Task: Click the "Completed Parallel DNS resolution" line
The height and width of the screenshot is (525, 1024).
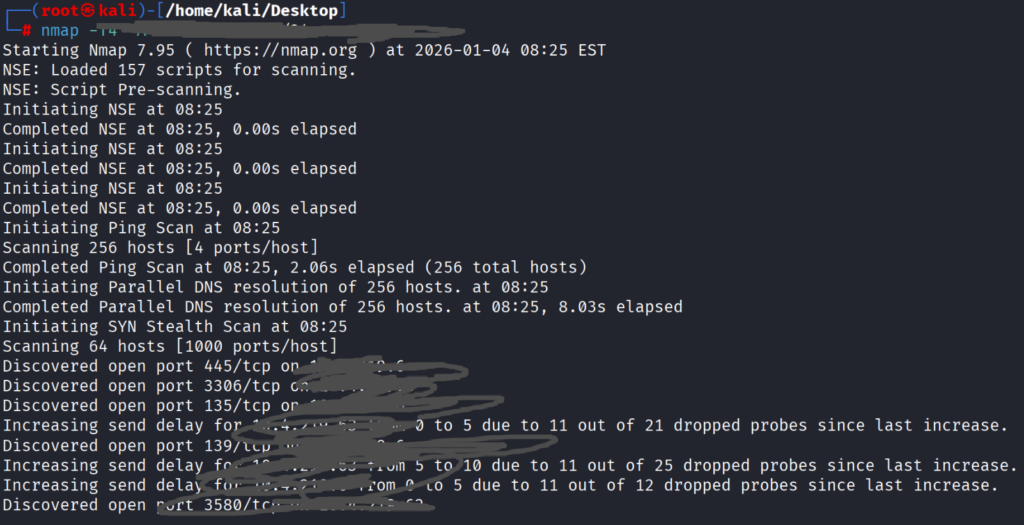Action: pyautogui.click(x=342, y=307)
